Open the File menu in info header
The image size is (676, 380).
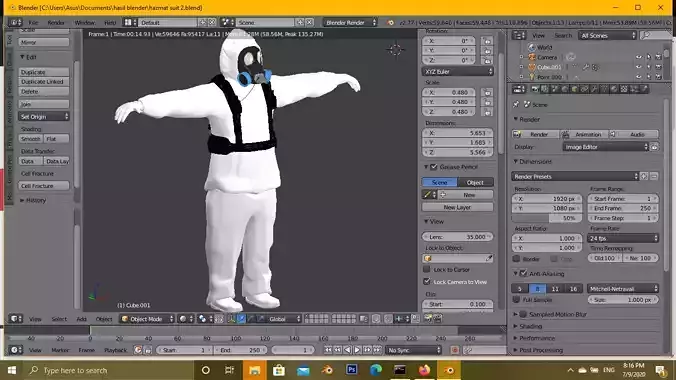(x=33, y=22)
